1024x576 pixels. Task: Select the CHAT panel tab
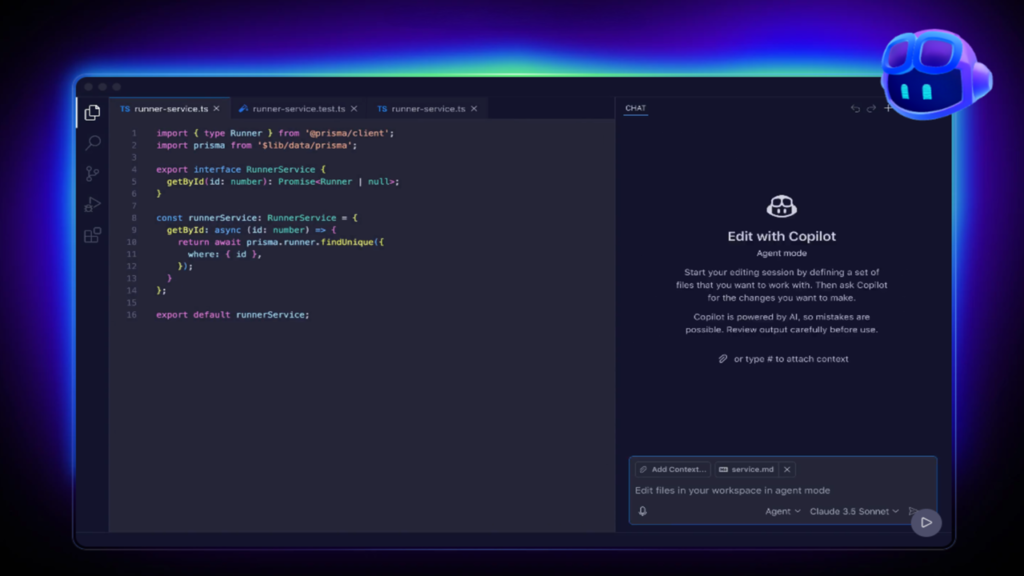click(635, 108)
